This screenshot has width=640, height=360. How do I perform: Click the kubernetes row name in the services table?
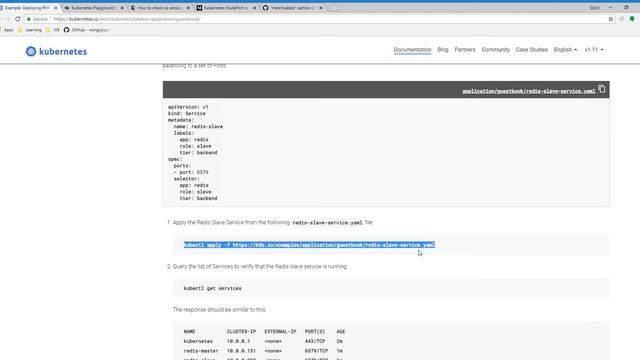pos(198,341)
